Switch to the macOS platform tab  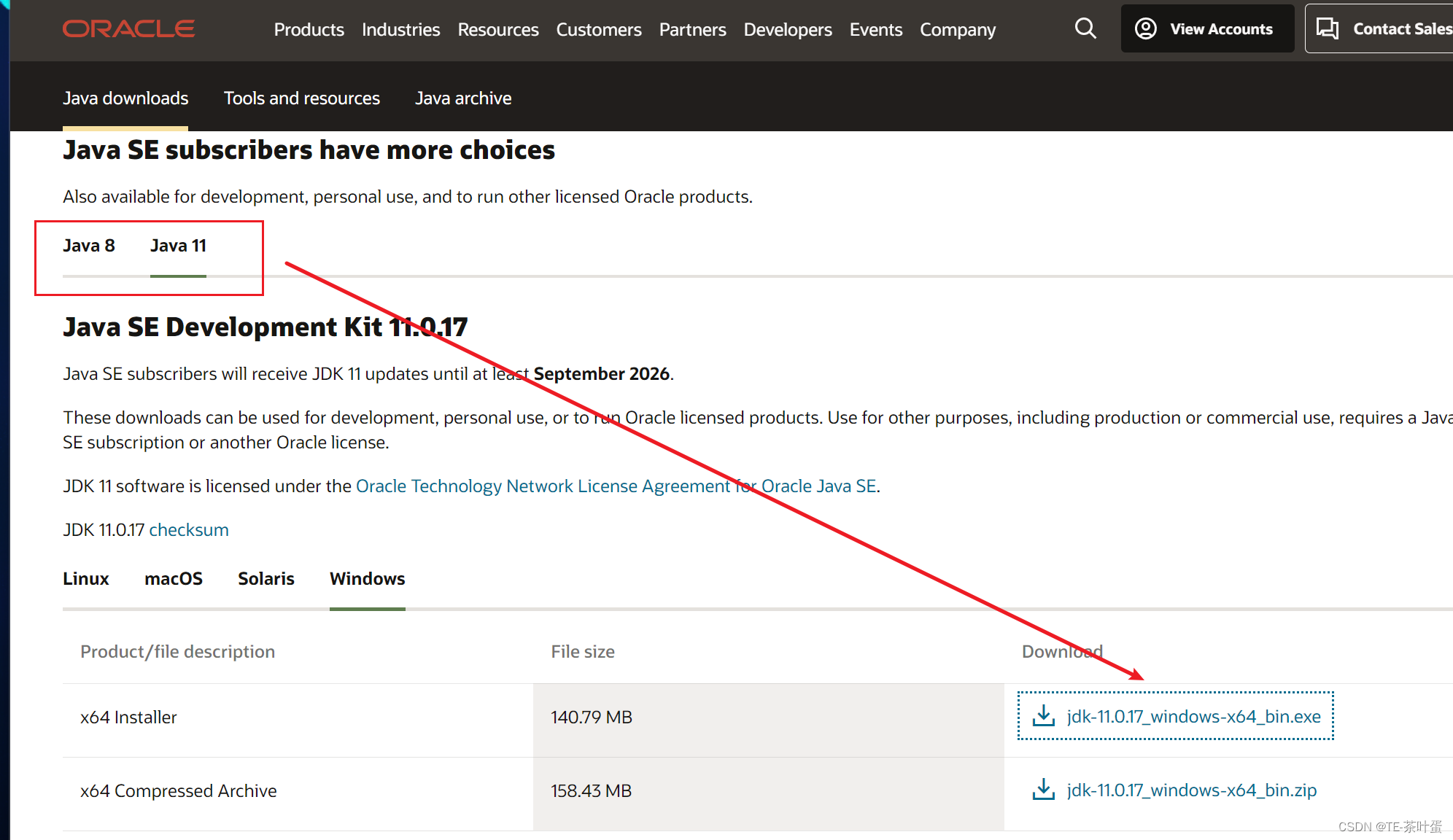[174, 578]
